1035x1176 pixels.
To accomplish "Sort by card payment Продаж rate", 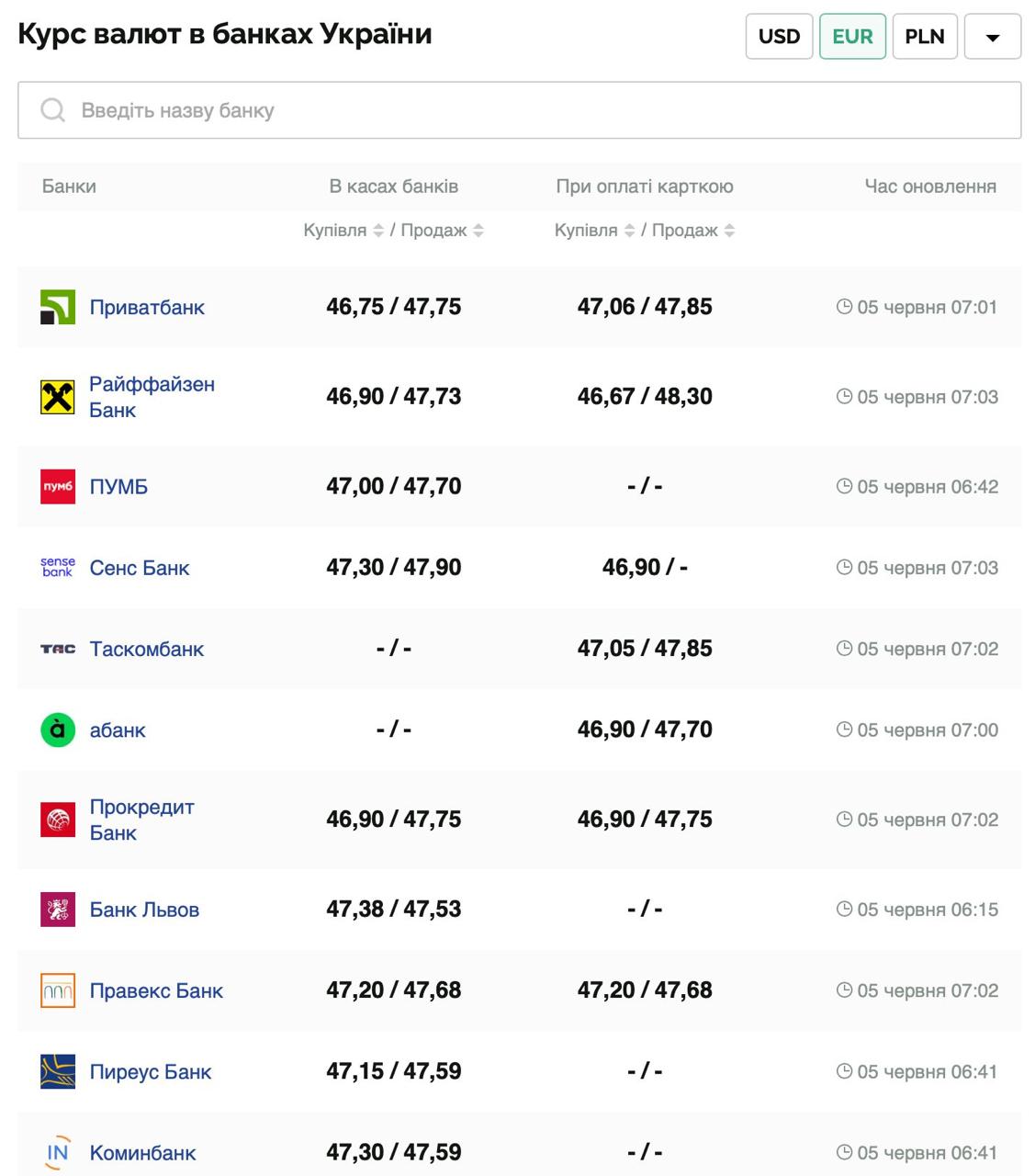I will (x=729, y=231).
